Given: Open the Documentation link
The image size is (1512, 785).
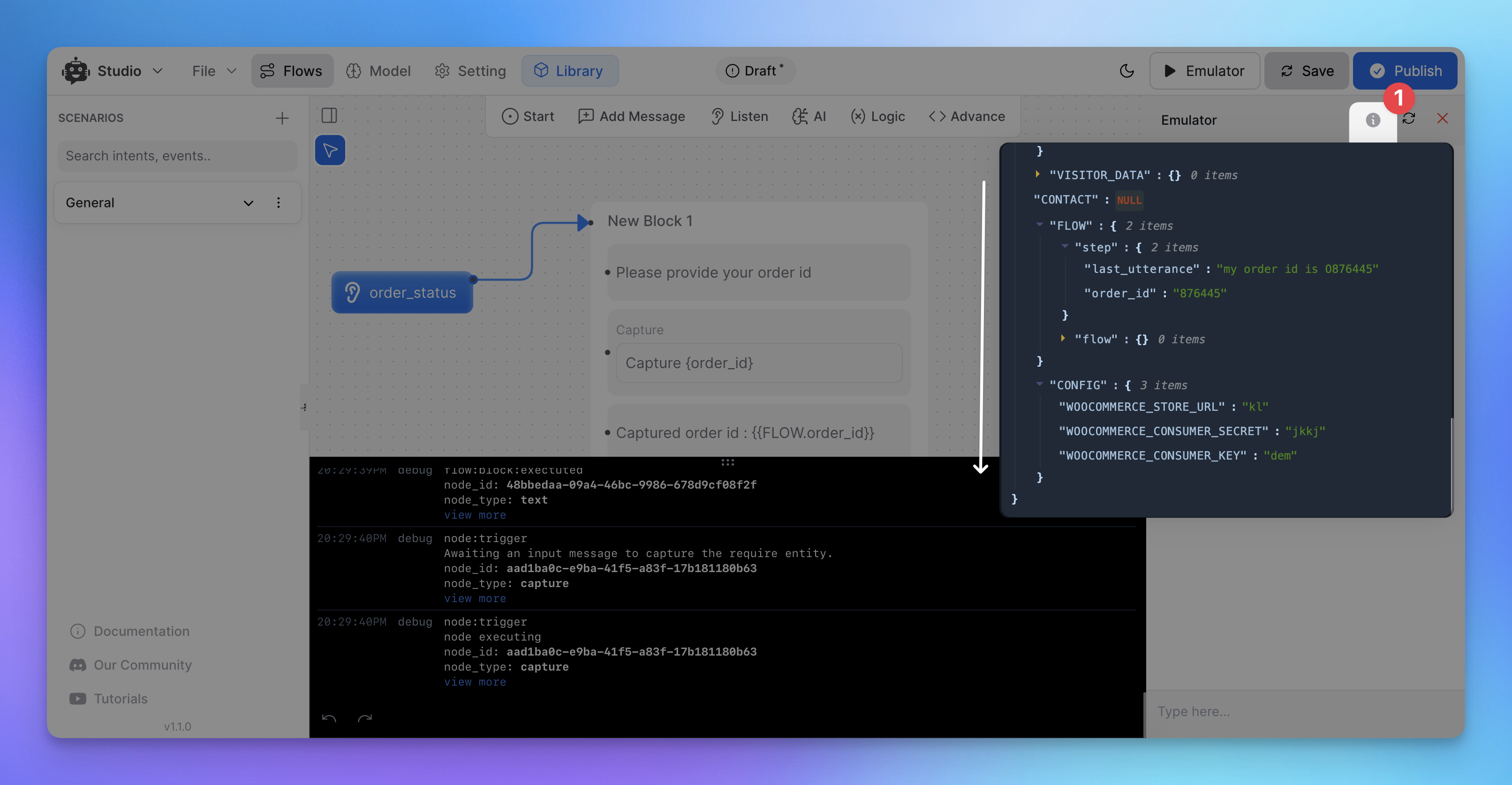Looking at the screenshot, I should click(130, 631).
